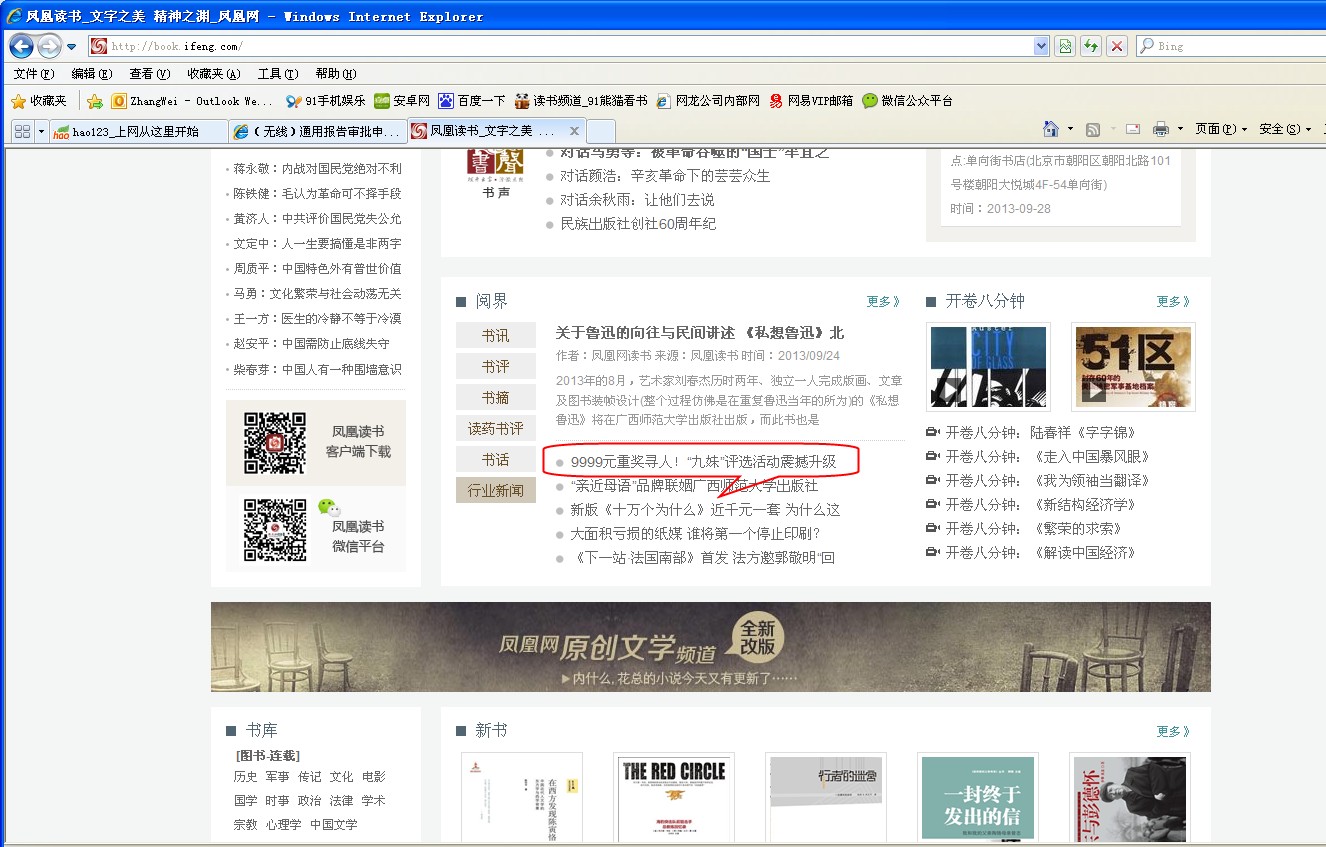
Task: Click the Read Mail envelope icon
Action: coord(1133,129)
